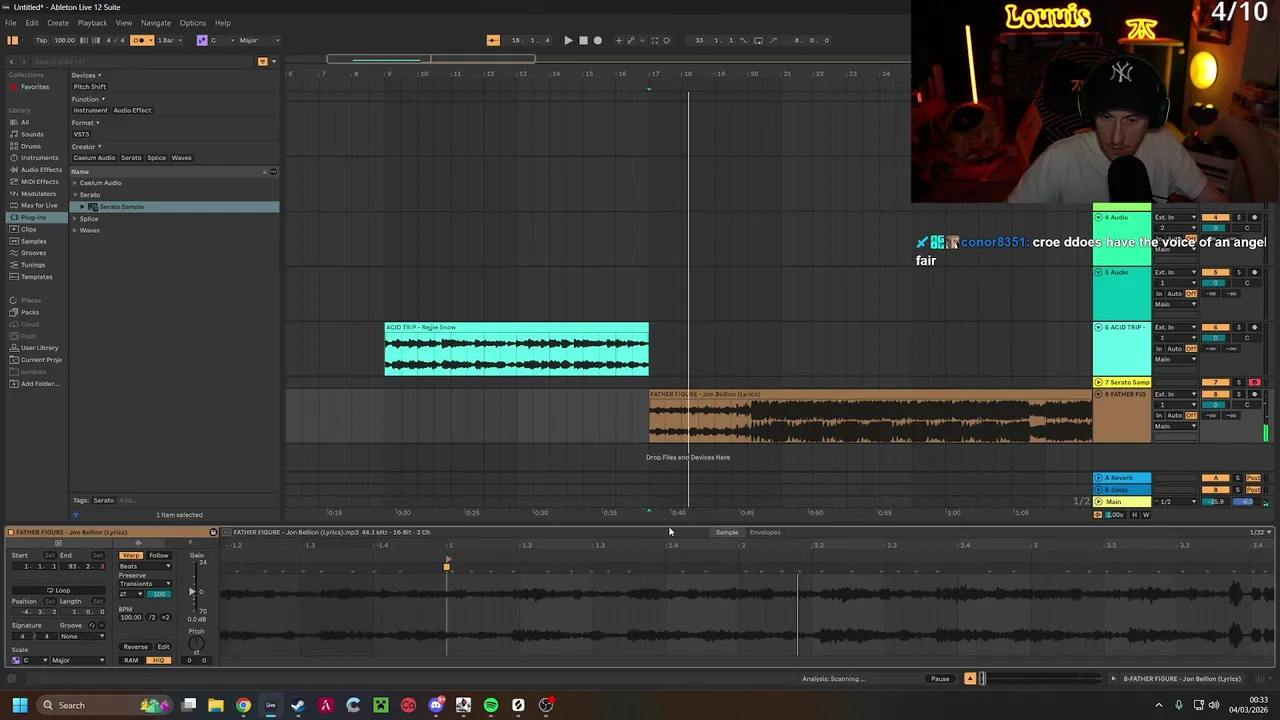The height and width of the screenshot is (720, 1280).
Task: Open Spotify from the taskbar
Action: (490, 705)
